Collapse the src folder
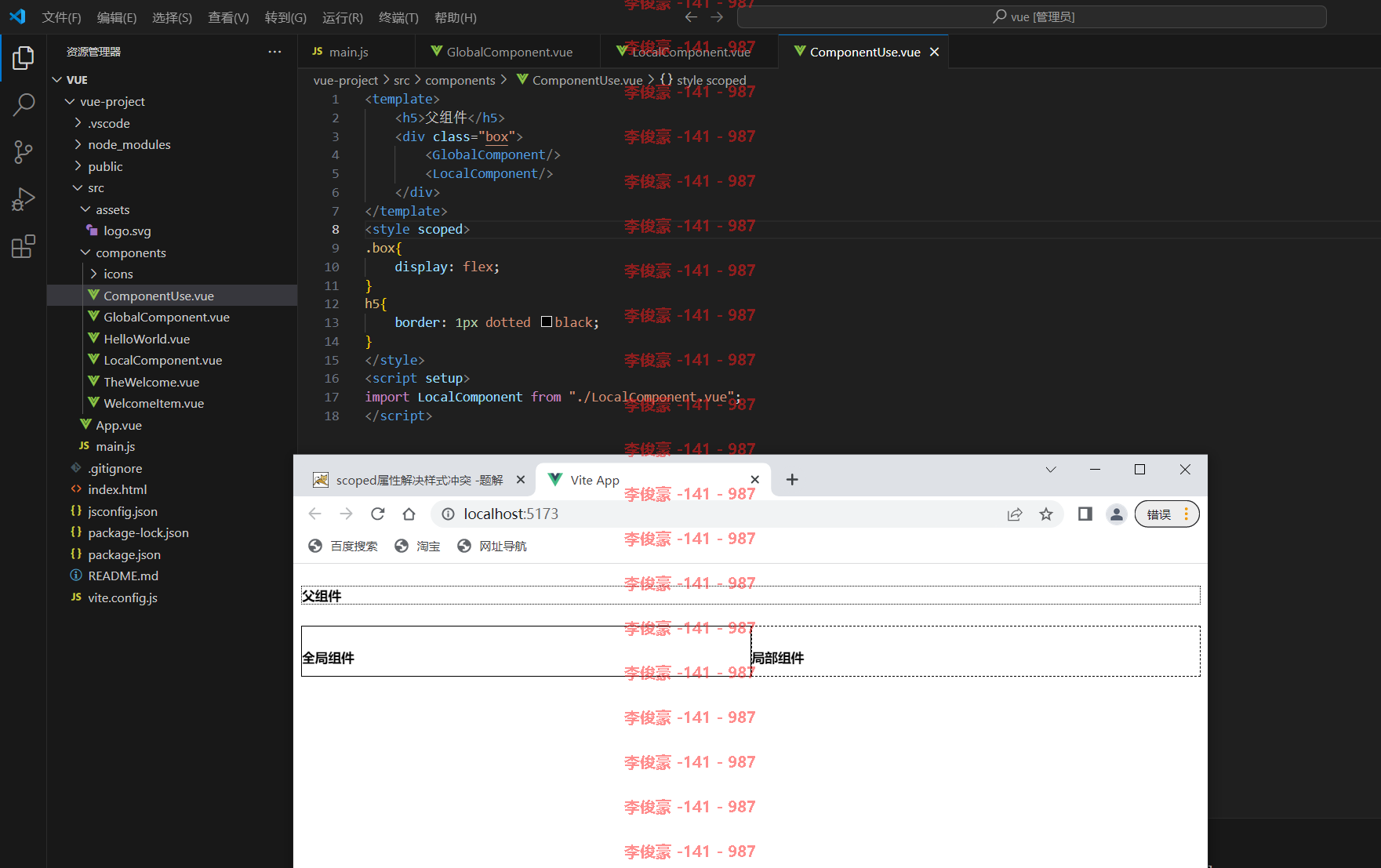The width and height of the screenshot is (1381, 868). pos(78,188)
